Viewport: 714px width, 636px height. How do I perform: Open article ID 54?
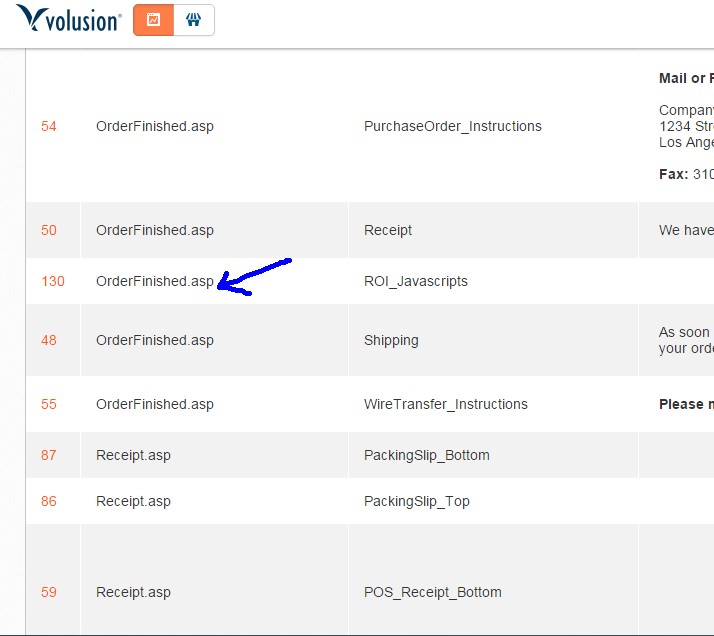pos(49,126)
